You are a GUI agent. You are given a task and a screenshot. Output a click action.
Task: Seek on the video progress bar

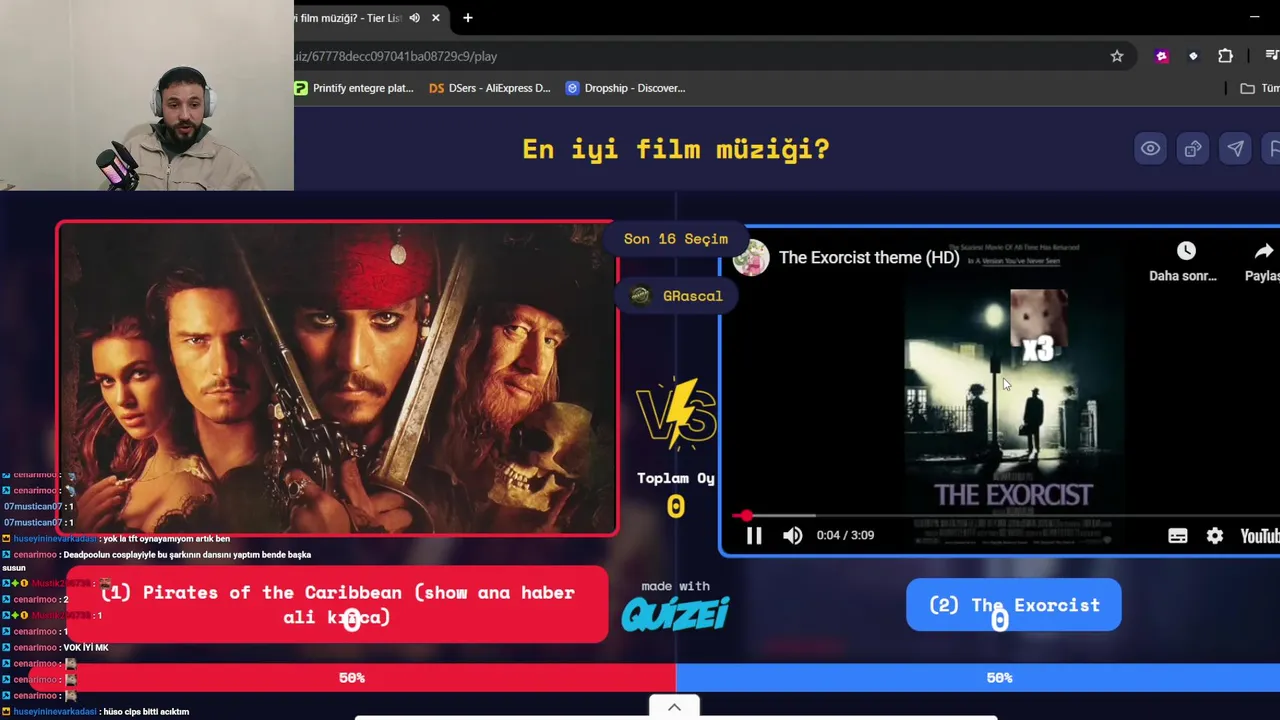[1005, 516]
